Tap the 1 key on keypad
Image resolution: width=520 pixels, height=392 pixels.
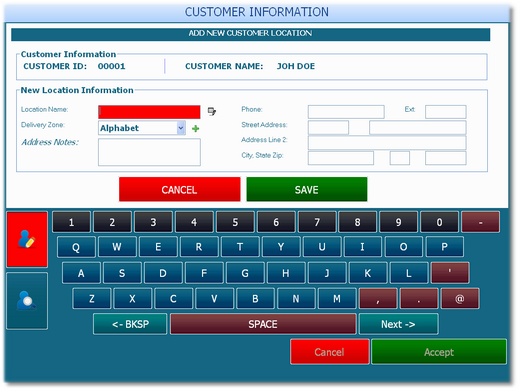click(x=71, y=222)
